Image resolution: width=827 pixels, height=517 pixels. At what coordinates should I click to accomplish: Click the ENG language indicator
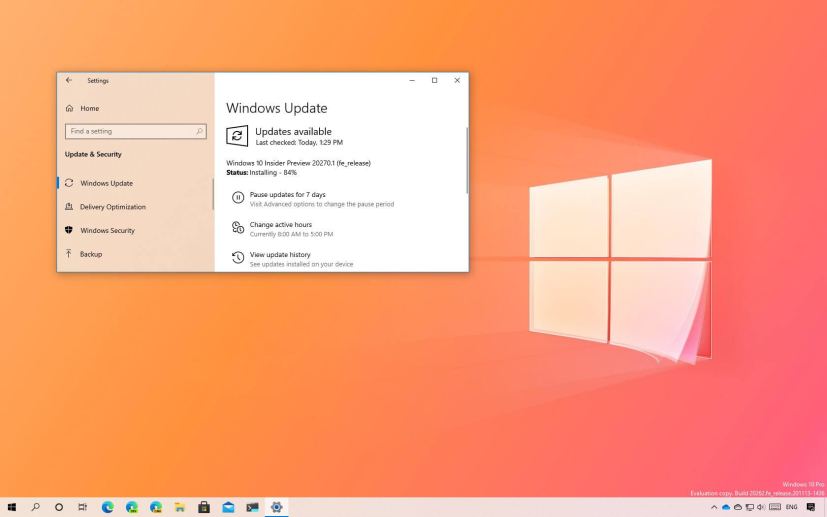[x=792, y=508]
